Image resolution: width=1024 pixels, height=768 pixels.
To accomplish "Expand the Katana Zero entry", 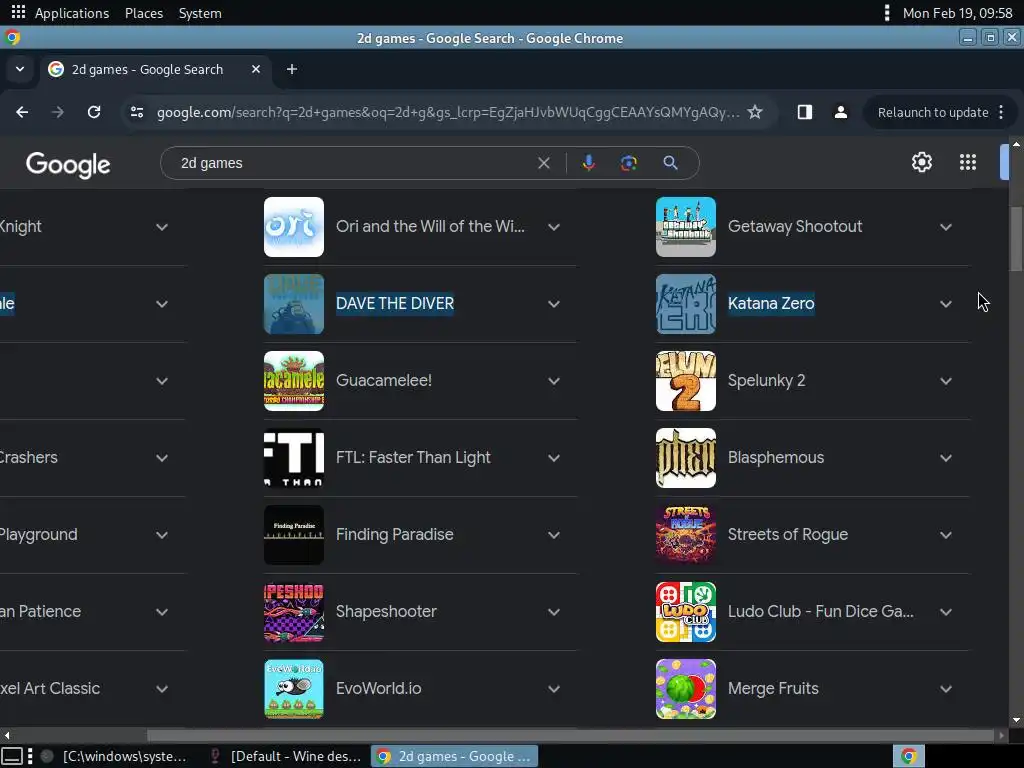I will (x=946, y=304).
